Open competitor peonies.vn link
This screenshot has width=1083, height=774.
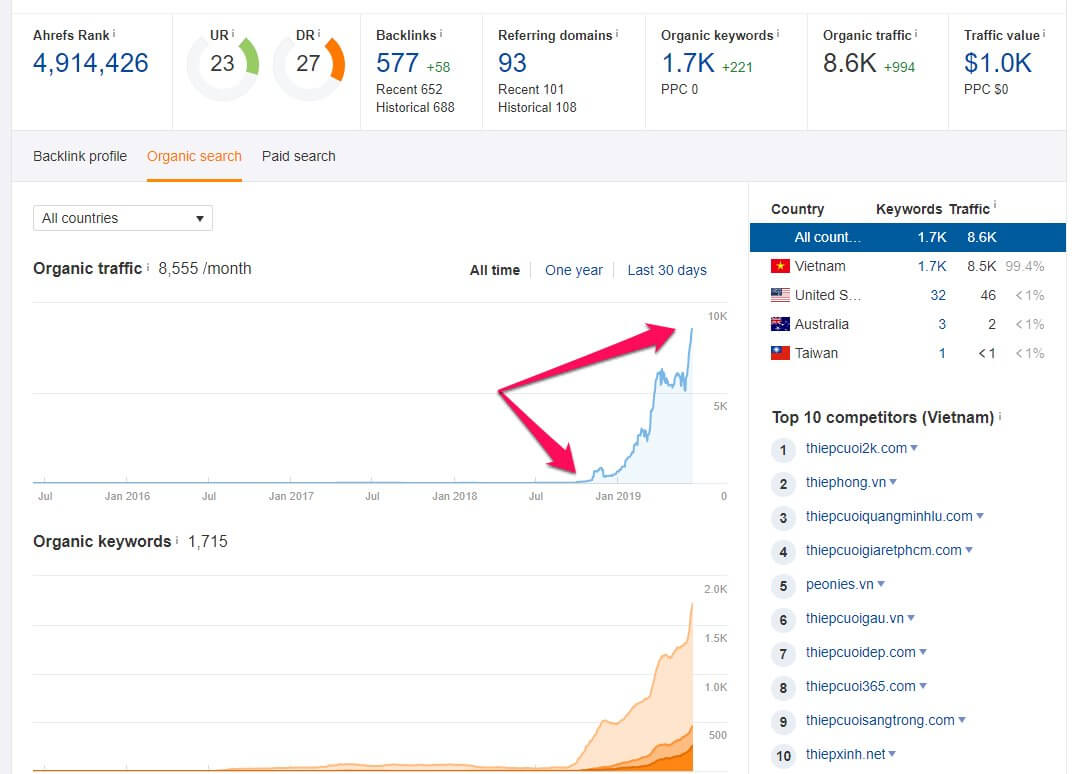(839, 584)
